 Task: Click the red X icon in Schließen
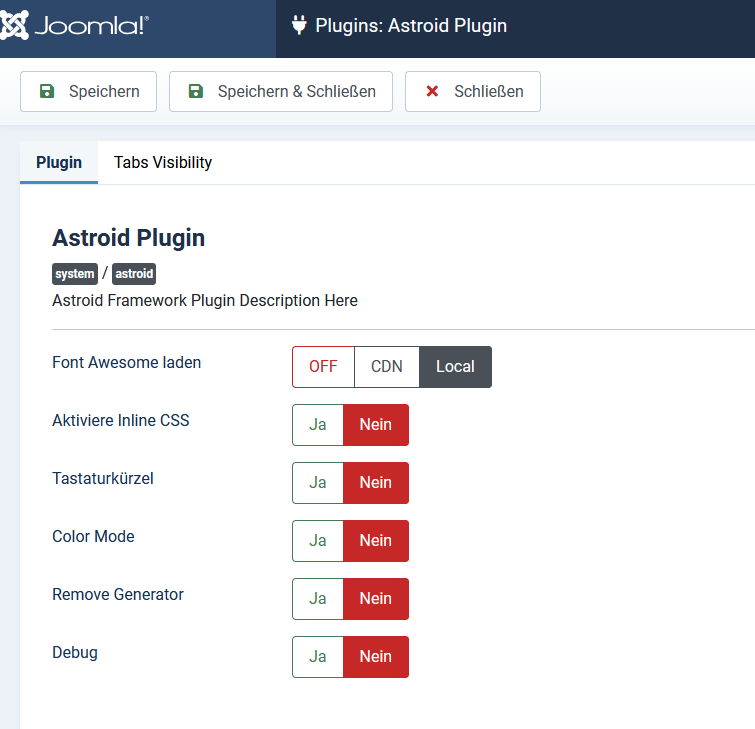click(432, 91)
